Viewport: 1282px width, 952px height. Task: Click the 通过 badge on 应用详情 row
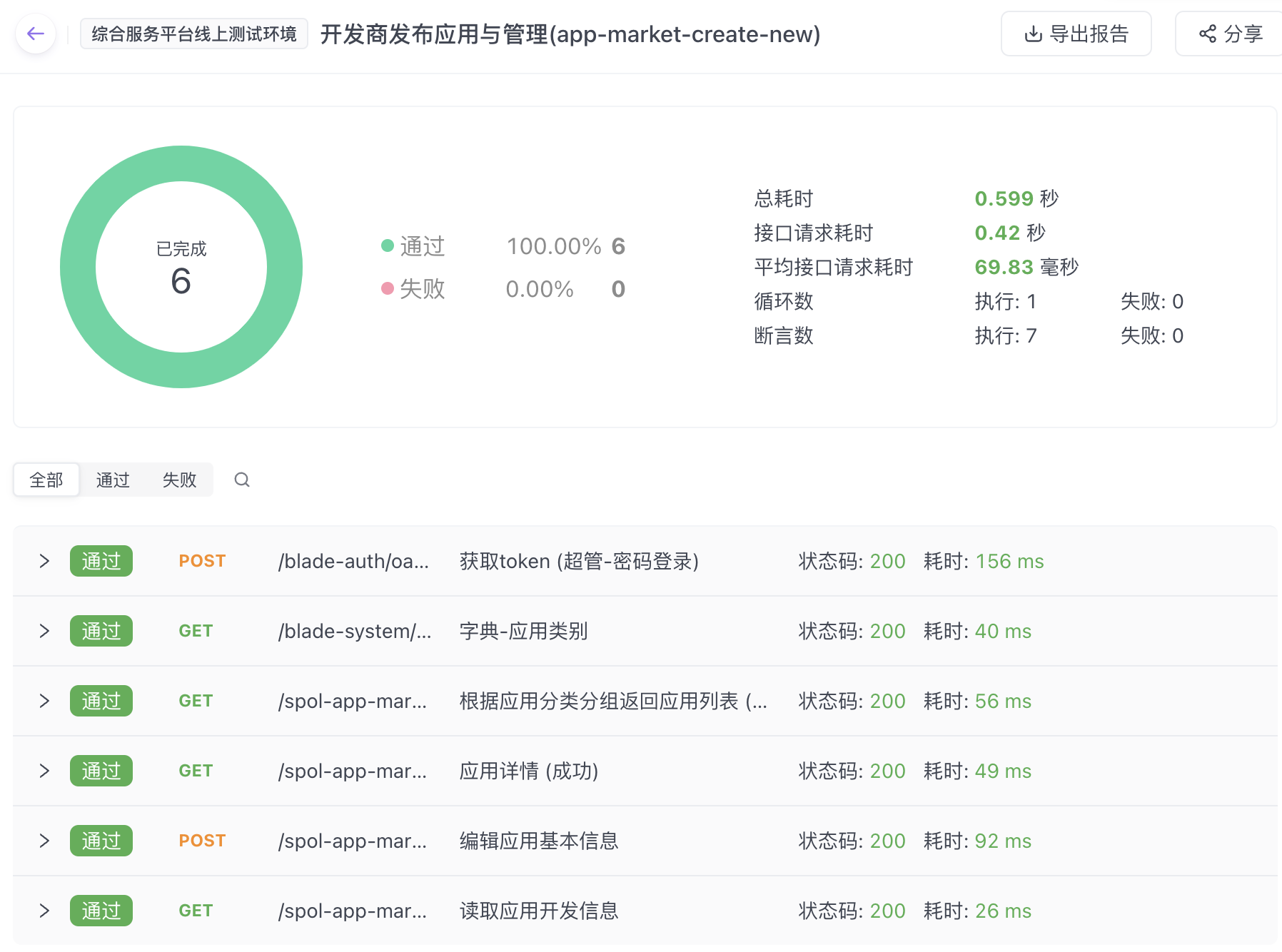pos(101,771)
